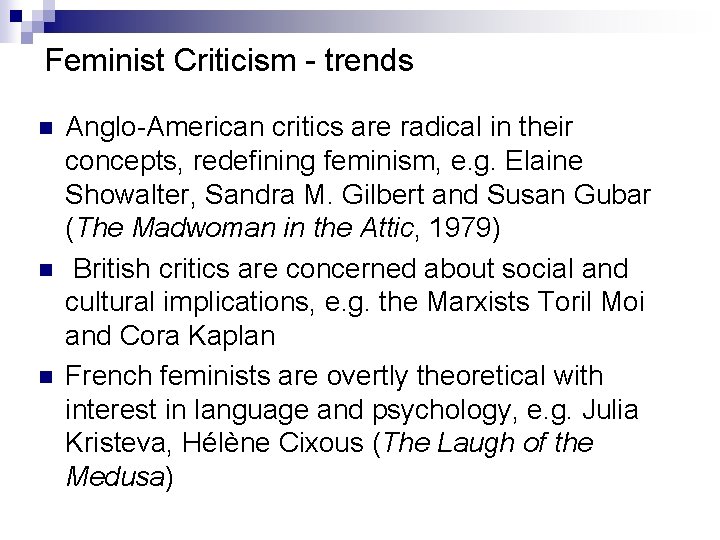Click the name Julia at the line end
720x540 pixels.
[610, 410]
